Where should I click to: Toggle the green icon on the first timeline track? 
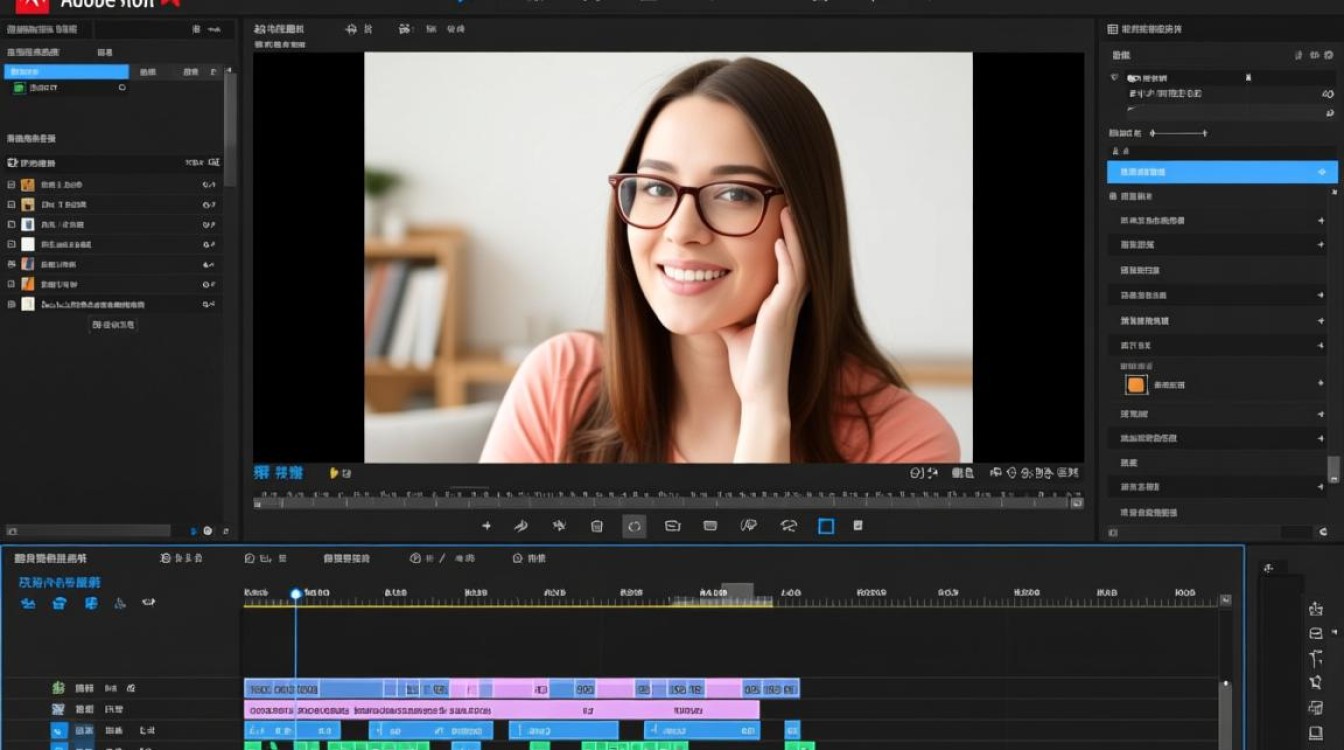58,688
